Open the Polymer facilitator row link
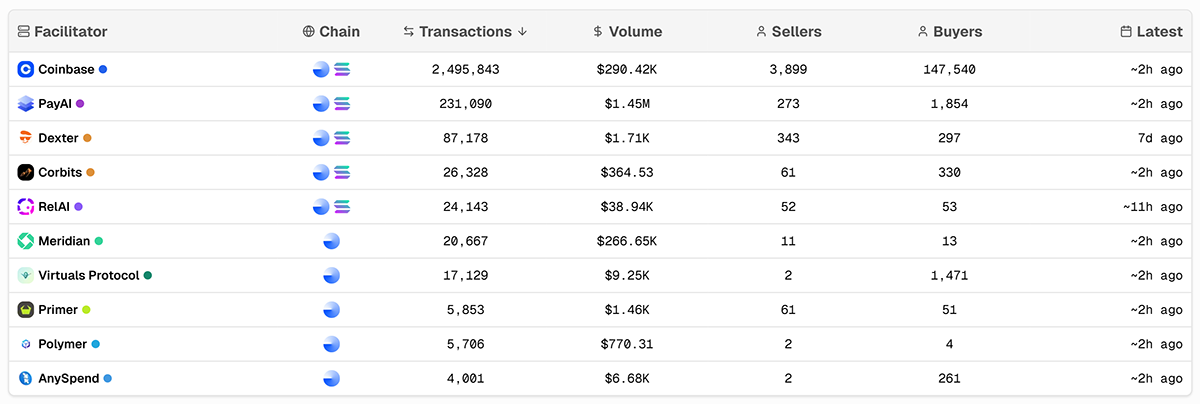Viewport: 1200px width, 404px height. (62, 344)
